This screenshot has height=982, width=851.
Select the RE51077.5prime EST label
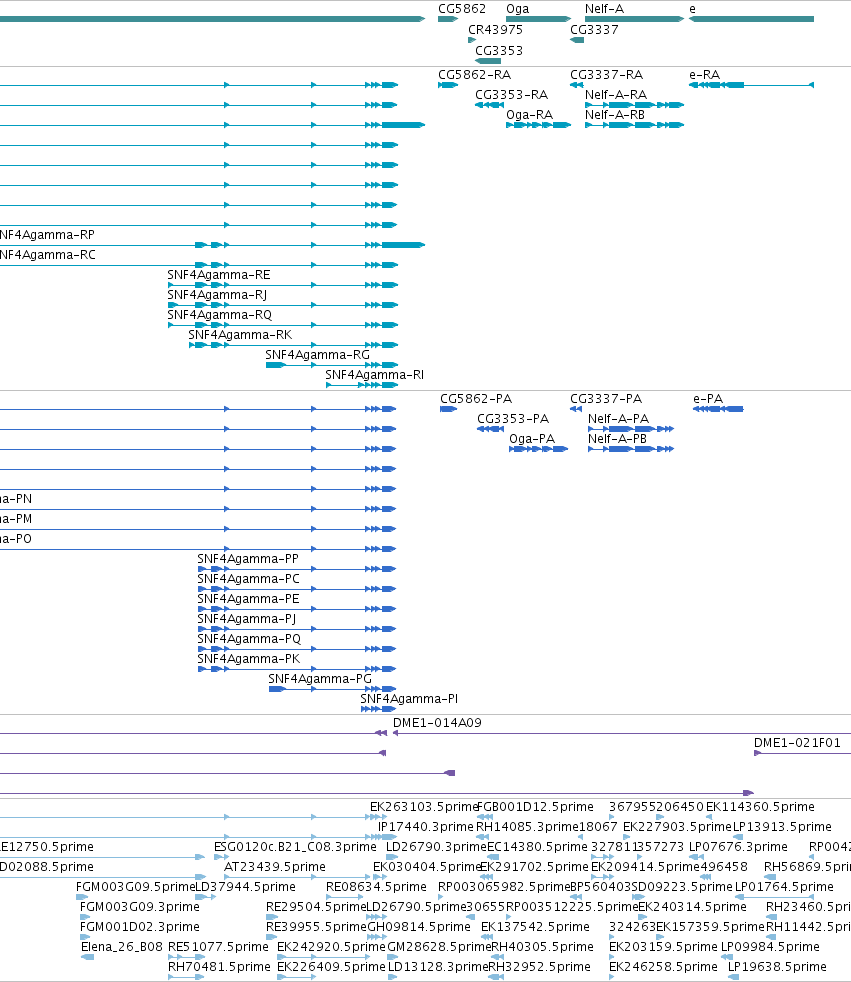click(218, 948)
